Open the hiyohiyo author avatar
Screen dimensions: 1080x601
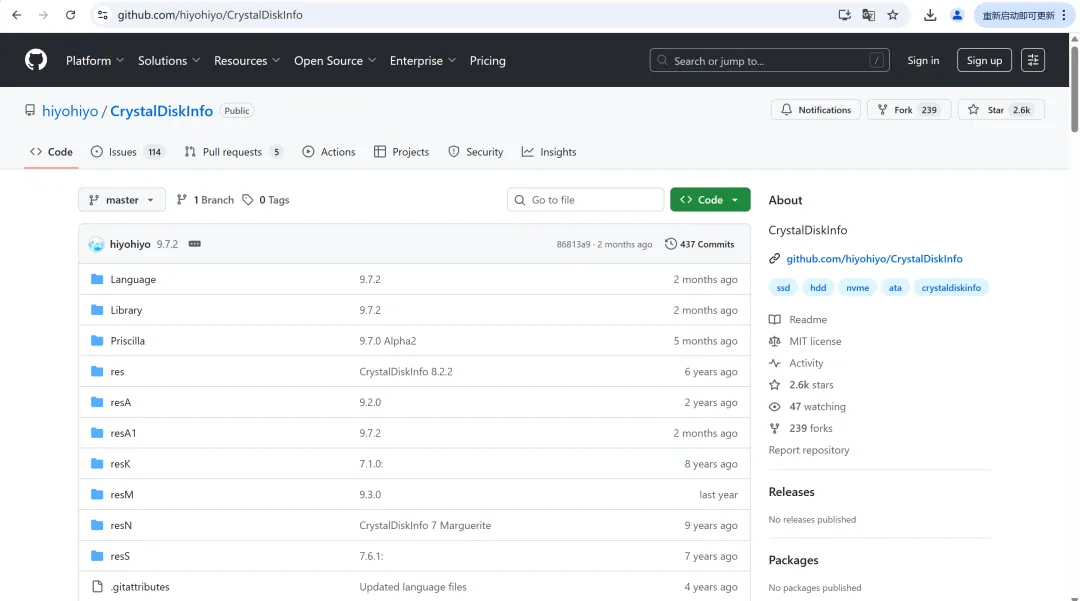click(96, 244)
